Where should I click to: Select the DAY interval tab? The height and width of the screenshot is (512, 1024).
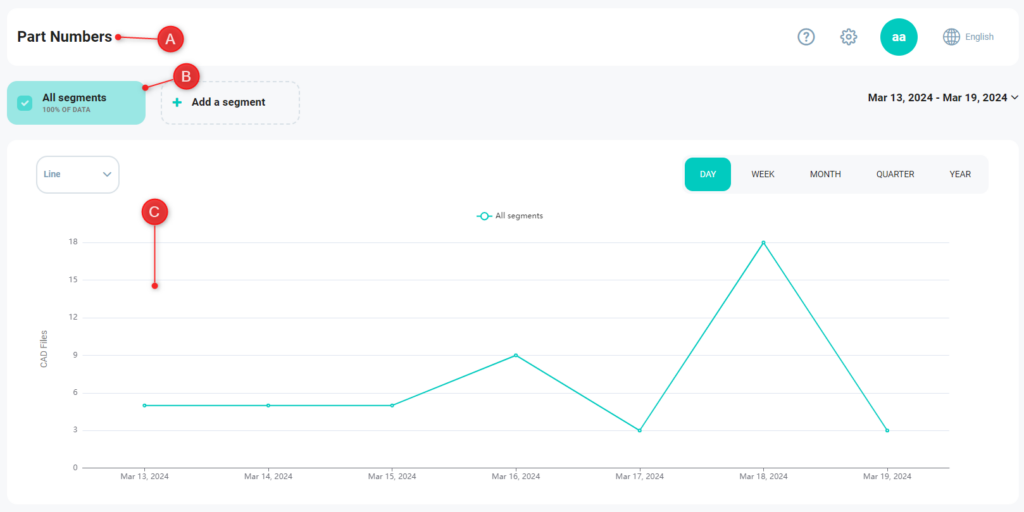(x=707, y=174)
